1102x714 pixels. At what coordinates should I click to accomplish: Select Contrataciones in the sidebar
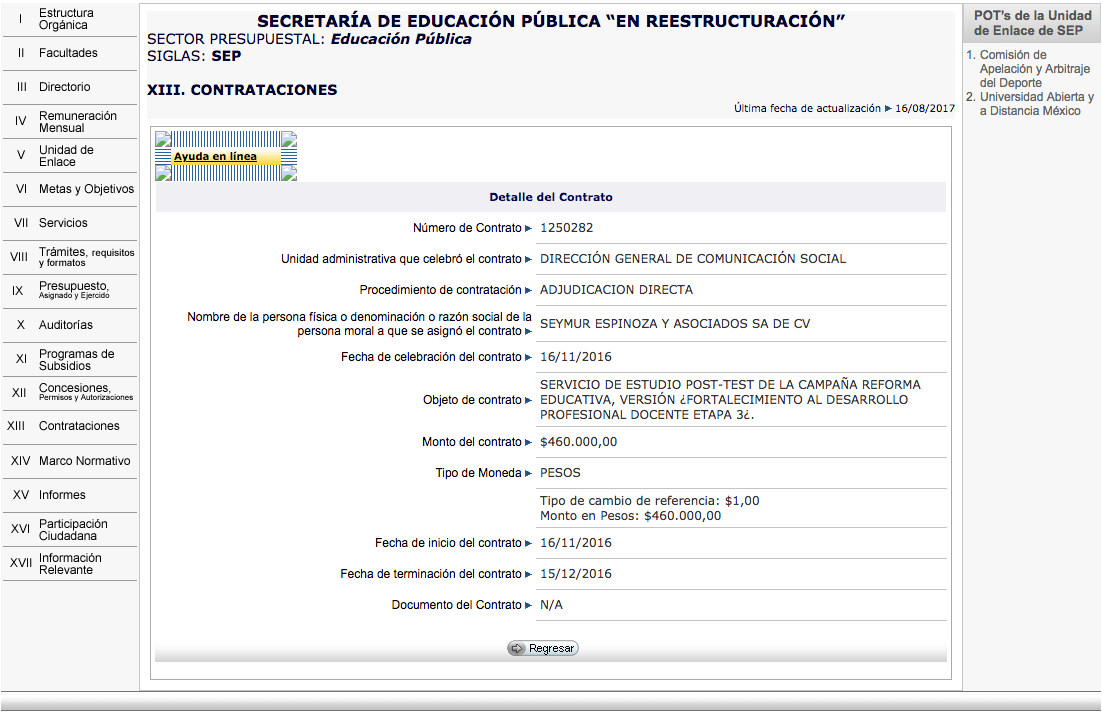tap(79, 426)
